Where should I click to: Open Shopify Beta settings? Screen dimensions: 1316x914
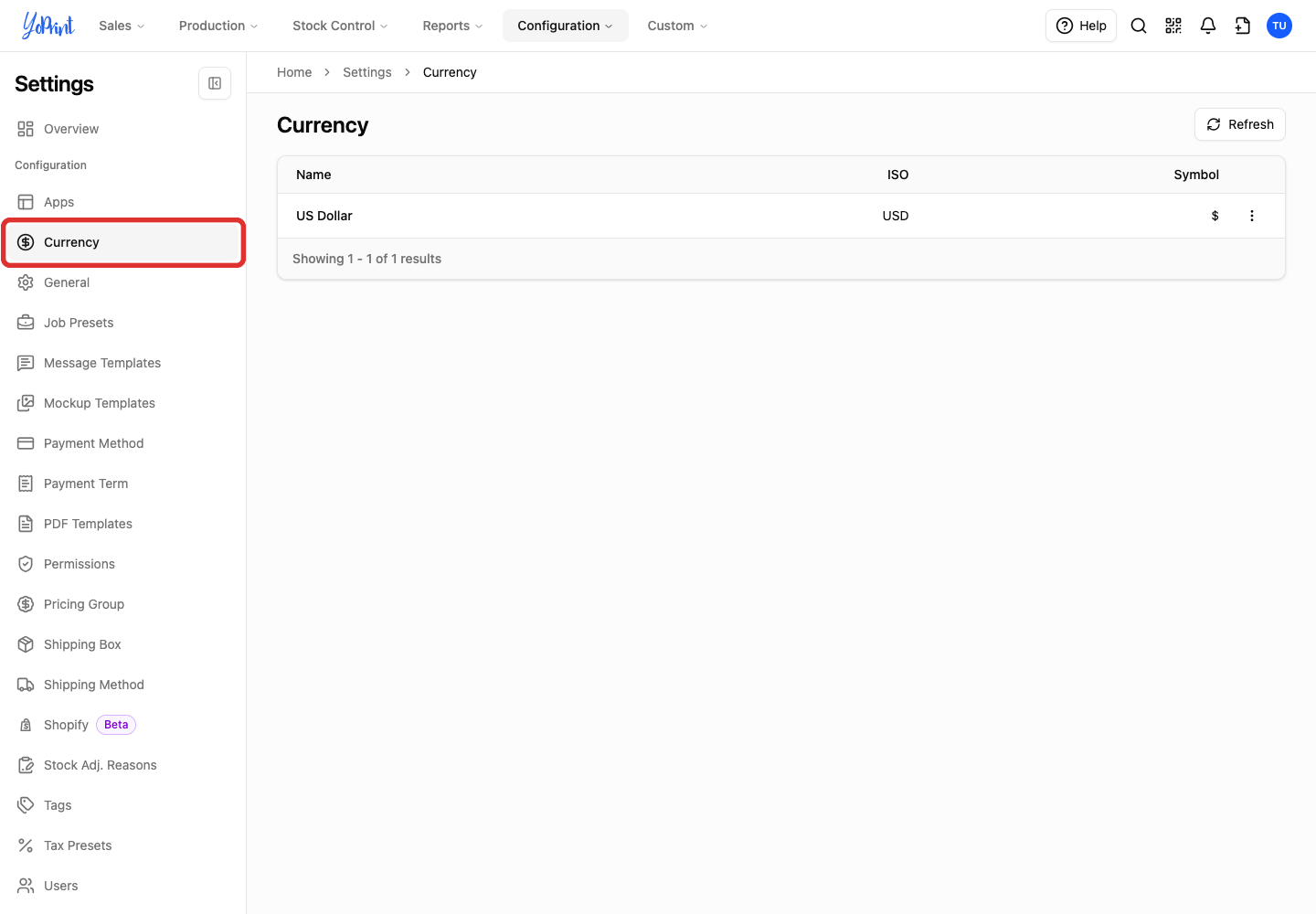pyautogui.click(x=123, y=725)
